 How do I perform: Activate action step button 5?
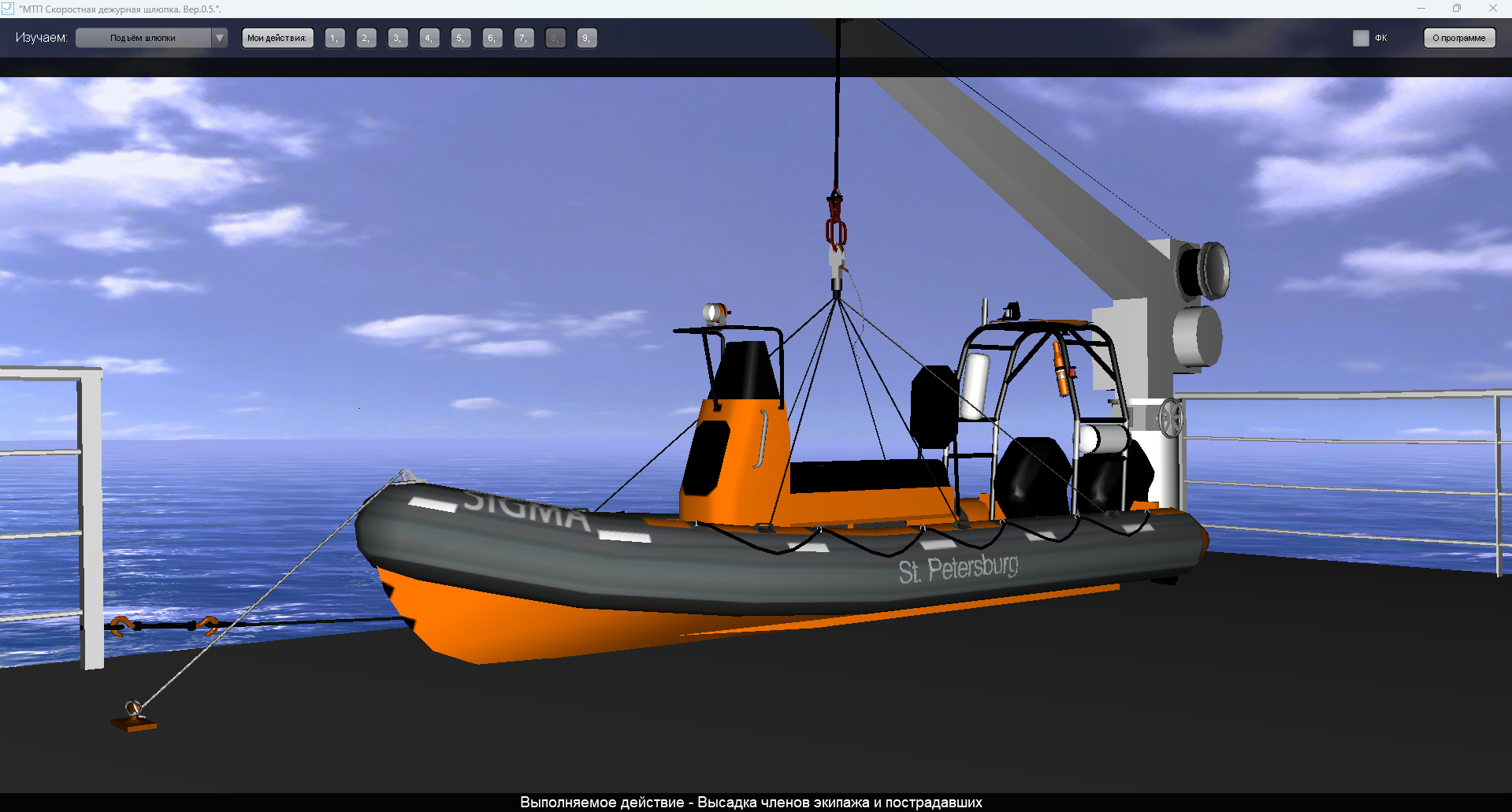[461, 38]
